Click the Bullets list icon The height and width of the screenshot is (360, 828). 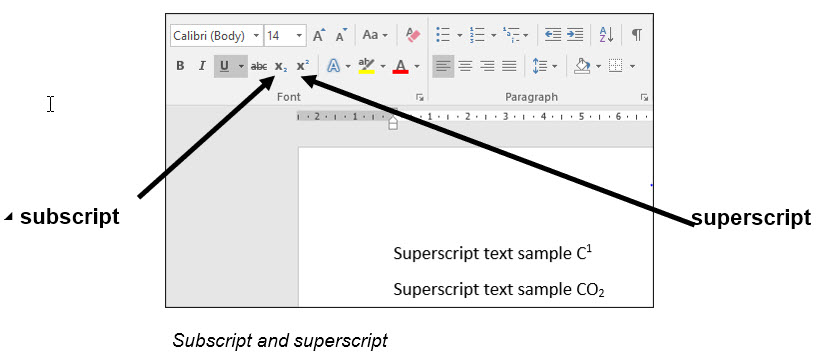coord(443,35)
